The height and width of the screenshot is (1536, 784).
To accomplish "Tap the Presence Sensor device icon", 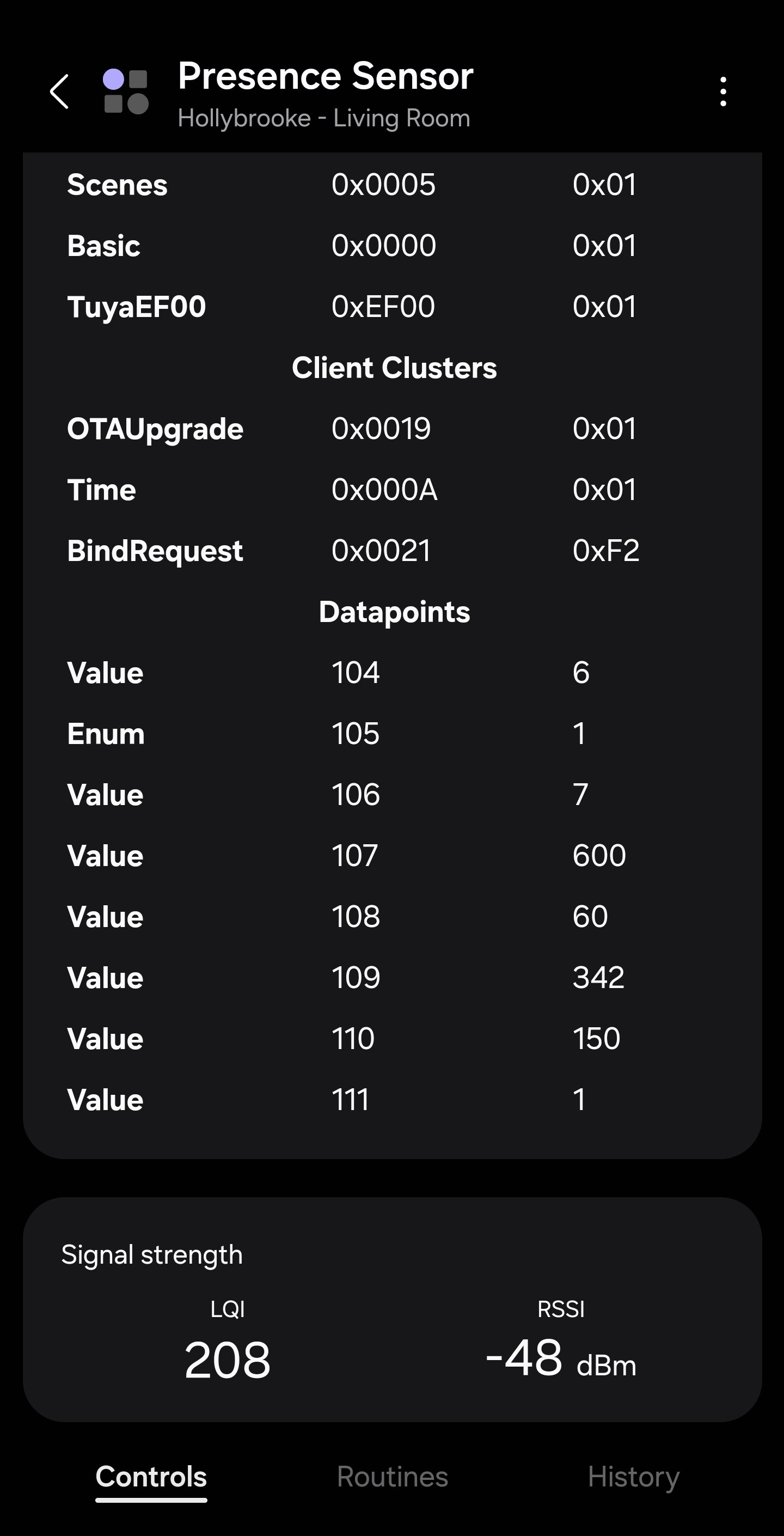I will [126, 92].
